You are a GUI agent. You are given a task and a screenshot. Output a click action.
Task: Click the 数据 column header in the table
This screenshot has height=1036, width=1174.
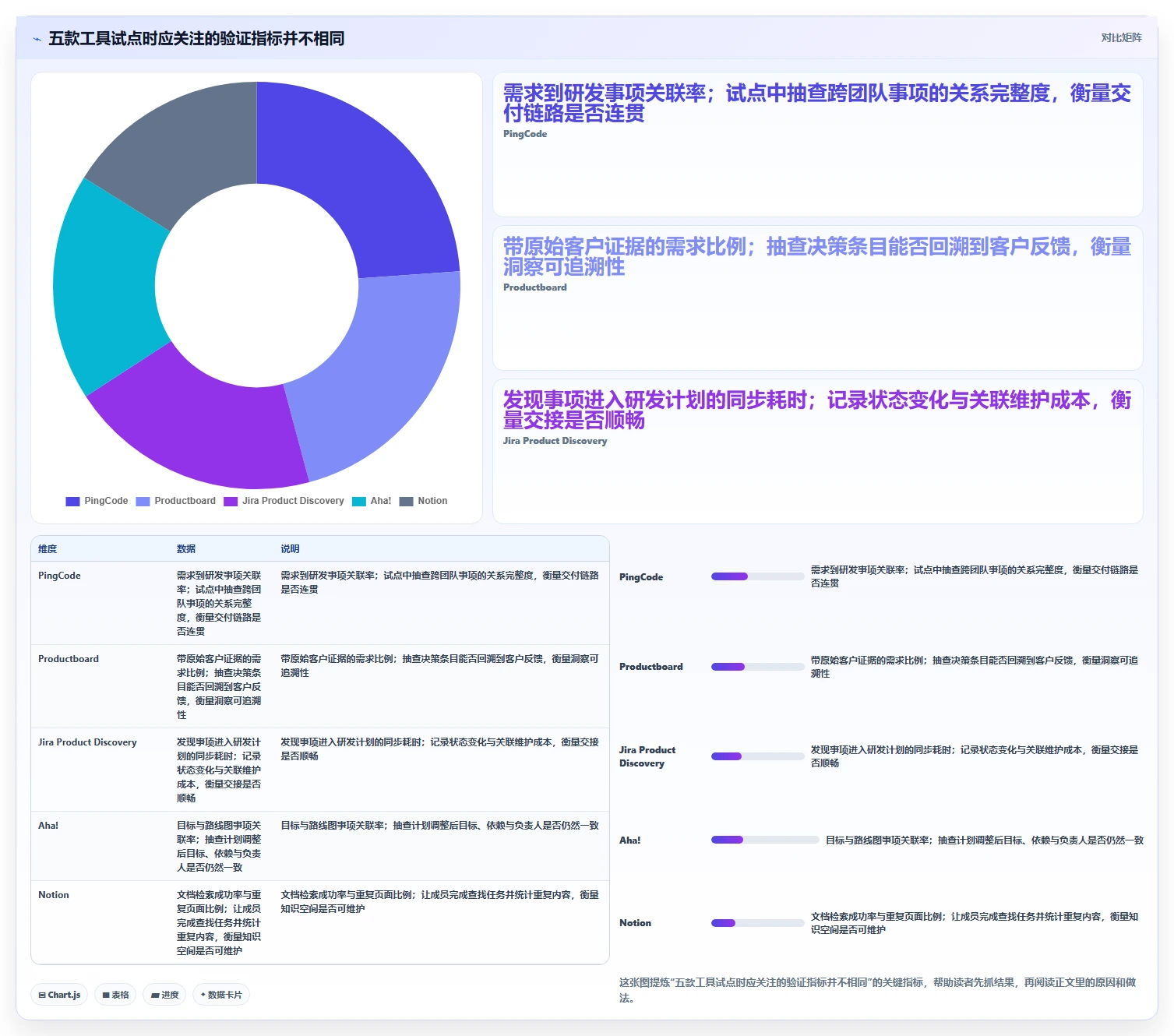pyautogui.click(x=186, y=549)
